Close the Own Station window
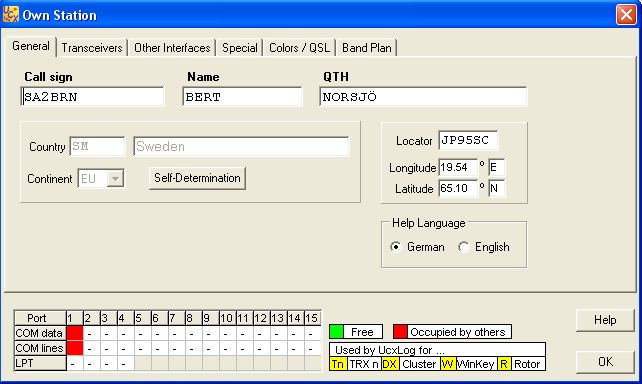The image size is (642, 384). pos(626,15)
